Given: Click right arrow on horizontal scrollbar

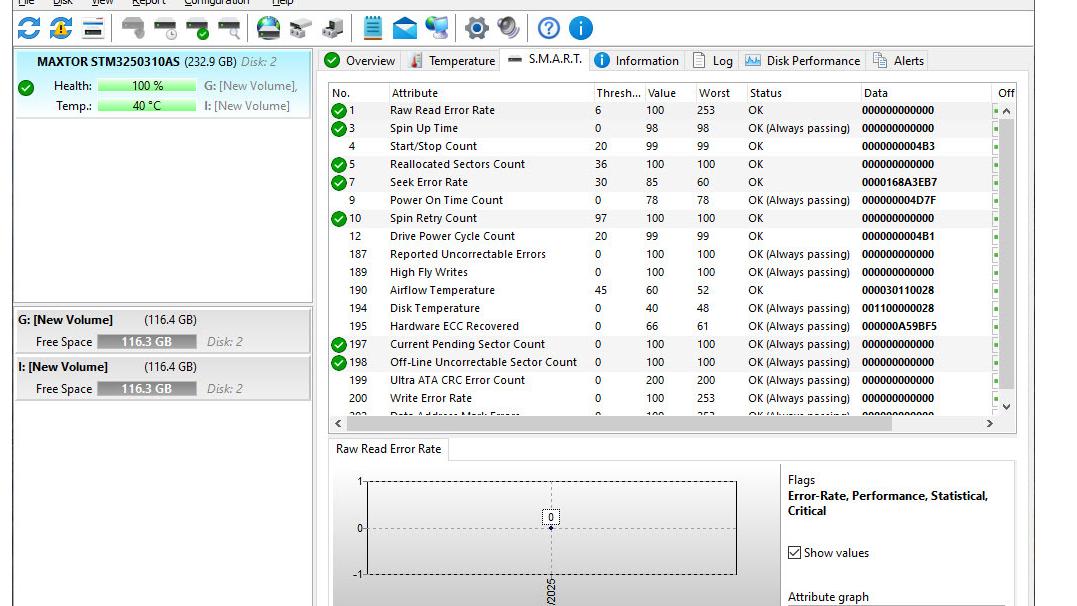Looking at the screenshot, I should point(990,424).
